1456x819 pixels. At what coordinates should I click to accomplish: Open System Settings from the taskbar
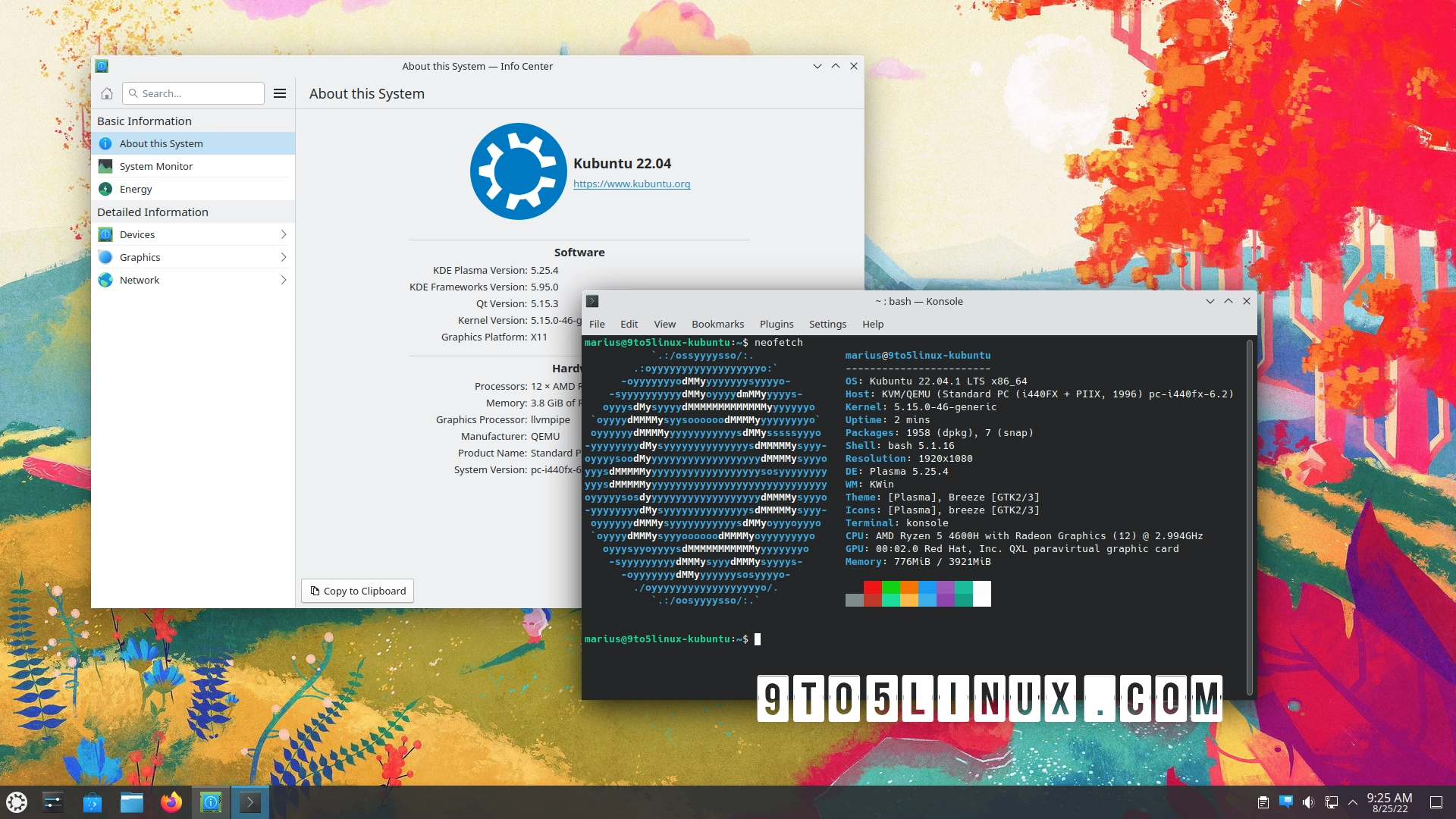(x=53, y=802)
